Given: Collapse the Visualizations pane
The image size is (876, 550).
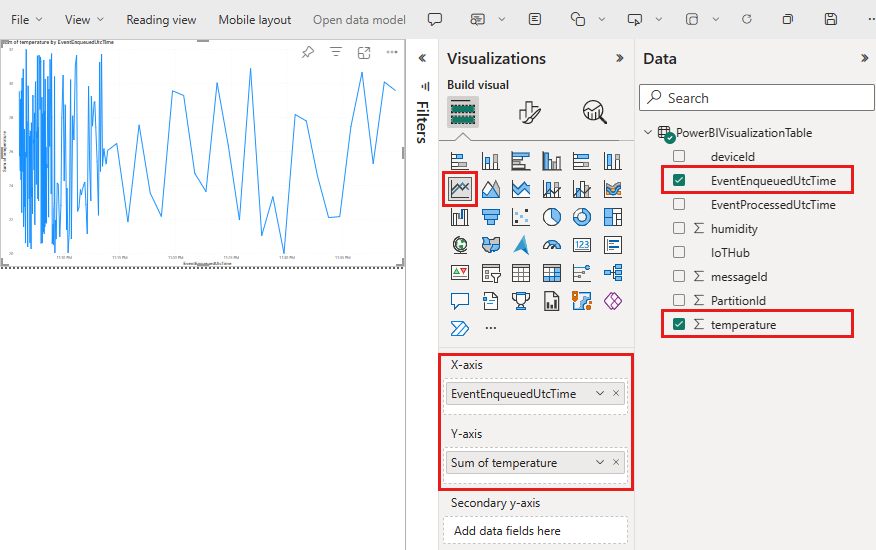Looking at the screenshot, I should coord(620,58).
